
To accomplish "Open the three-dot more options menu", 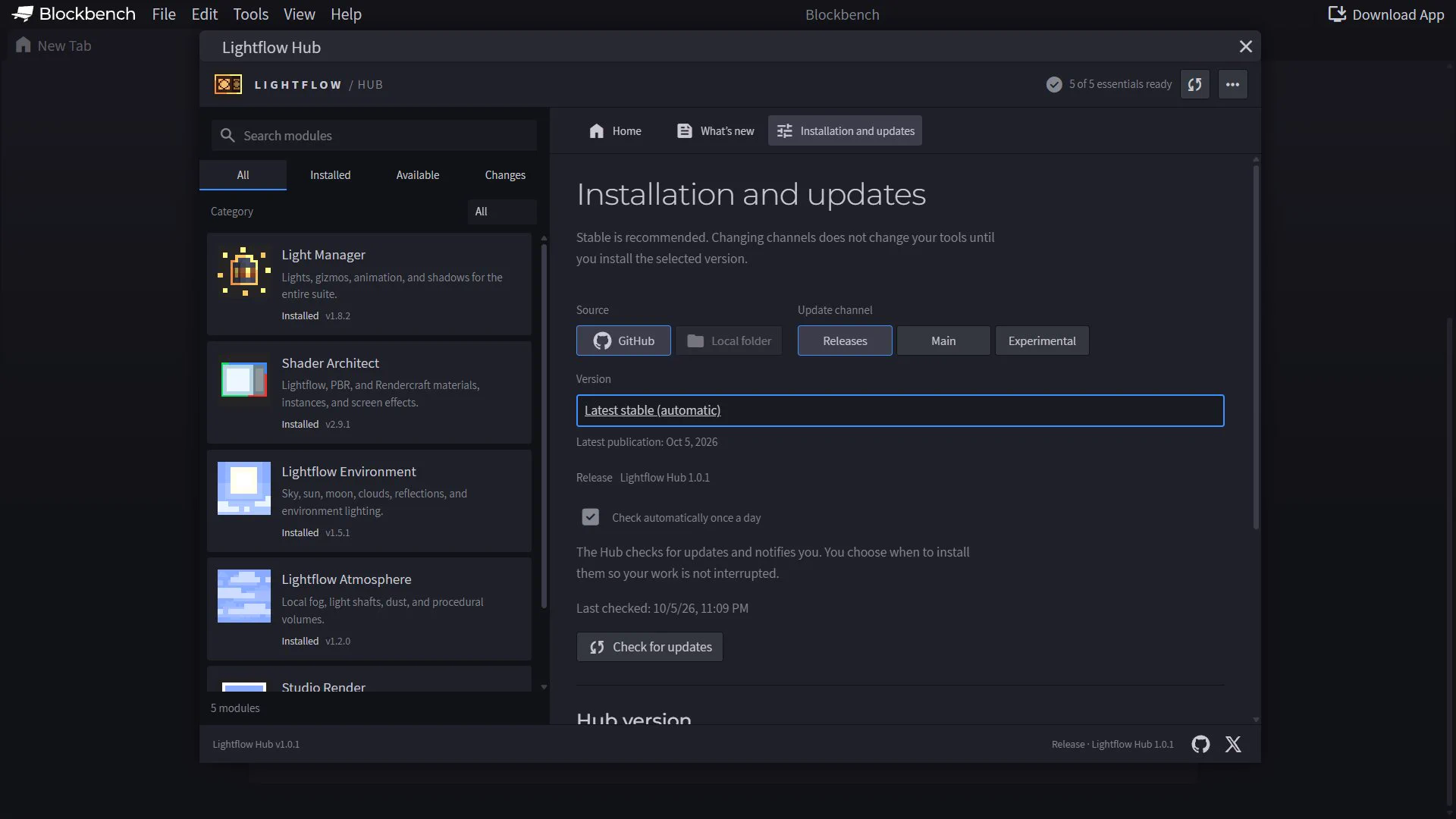I will click(x=1232, y=84).
